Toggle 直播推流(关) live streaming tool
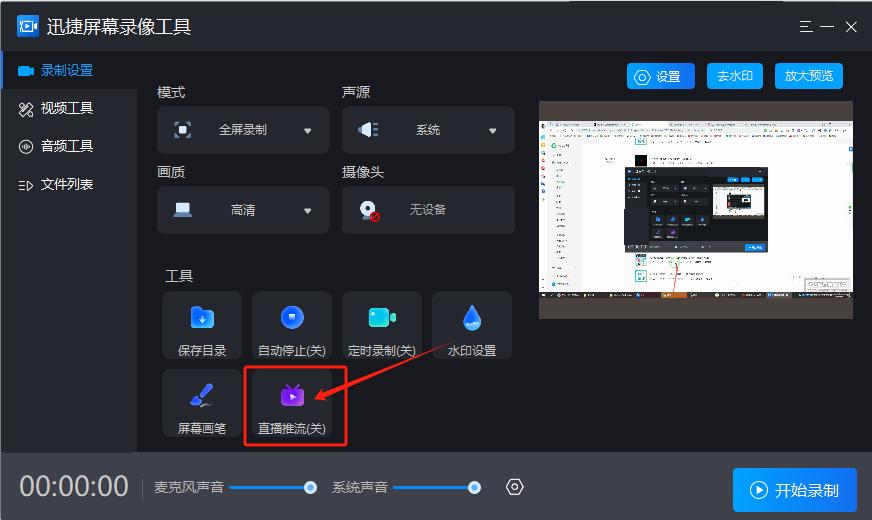Viewport: 872px width, 520px height. click(292, 404)
